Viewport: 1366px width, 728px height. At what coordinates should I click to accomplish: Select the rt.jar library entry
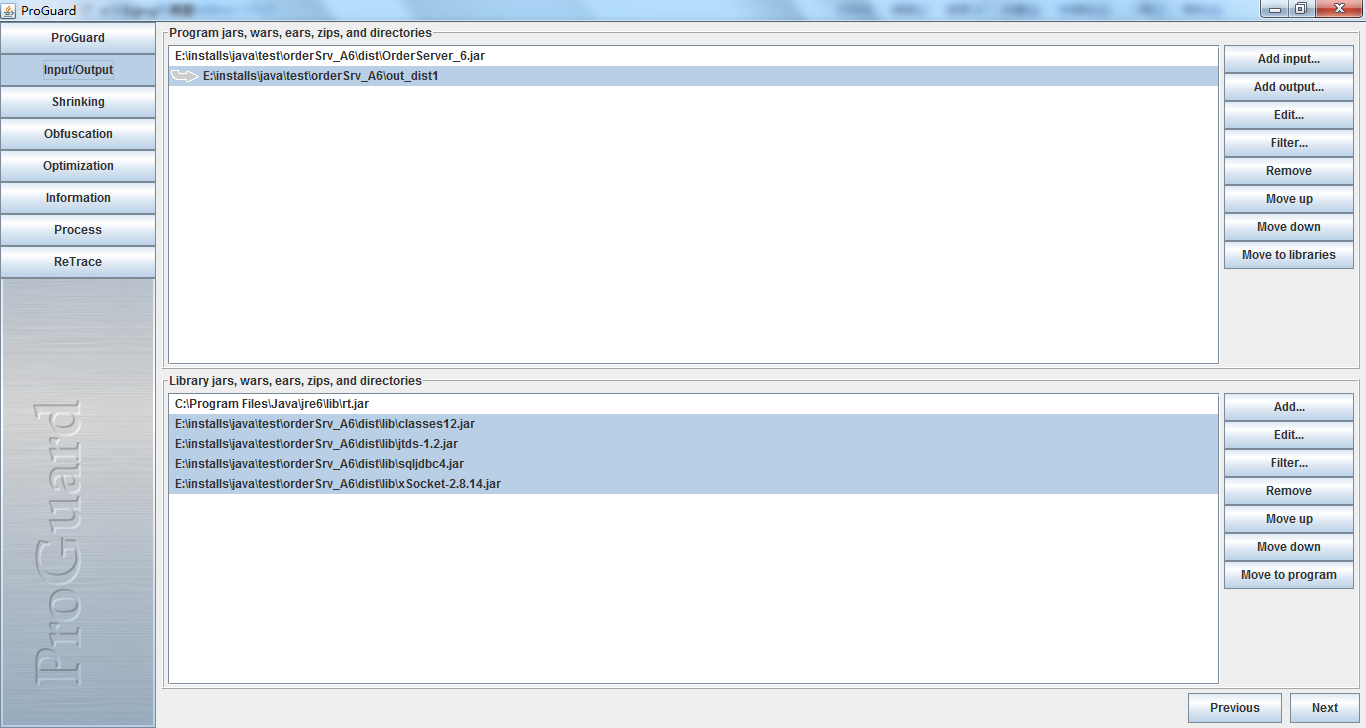click(x=693, y=404)
